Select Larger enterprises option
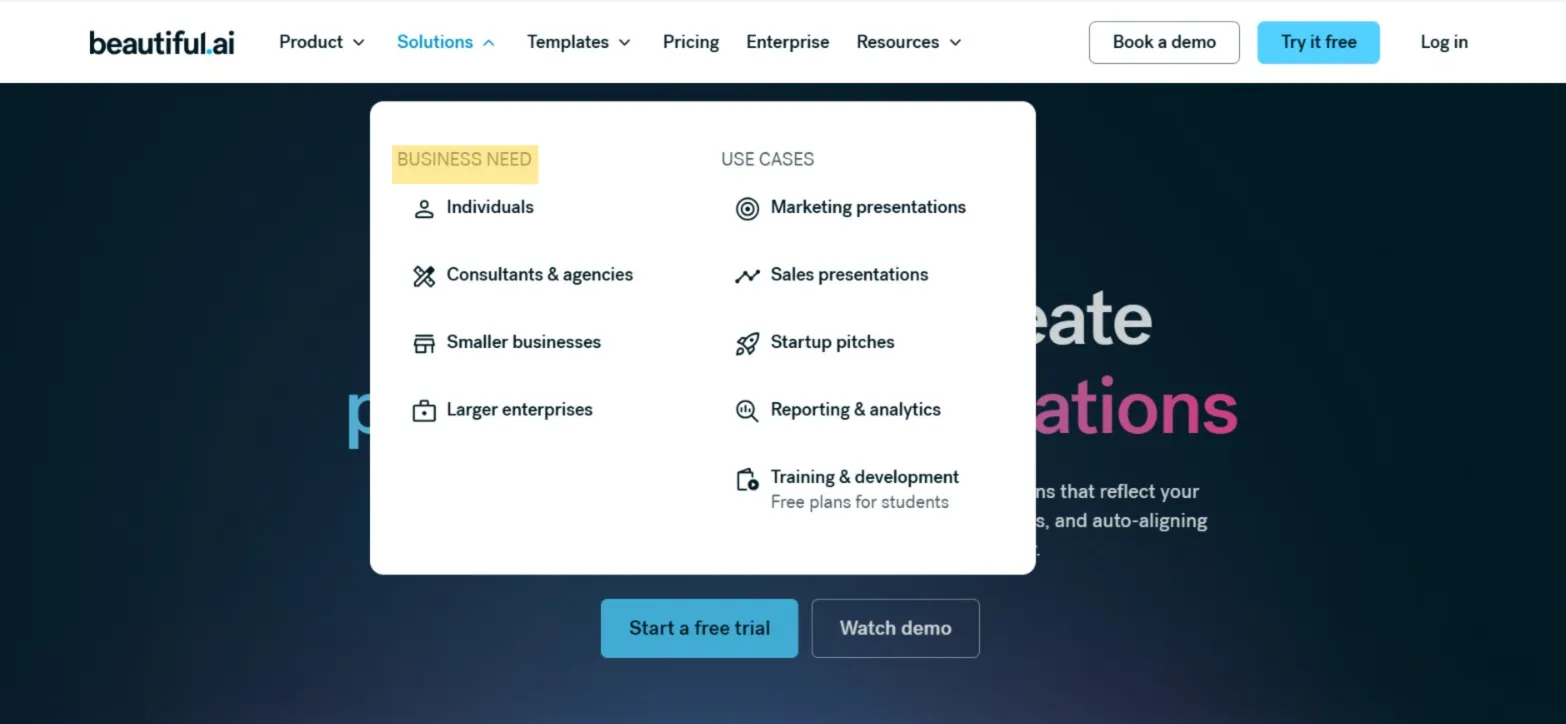Viewport: 1566px width, 724px height. click(520, 409)
